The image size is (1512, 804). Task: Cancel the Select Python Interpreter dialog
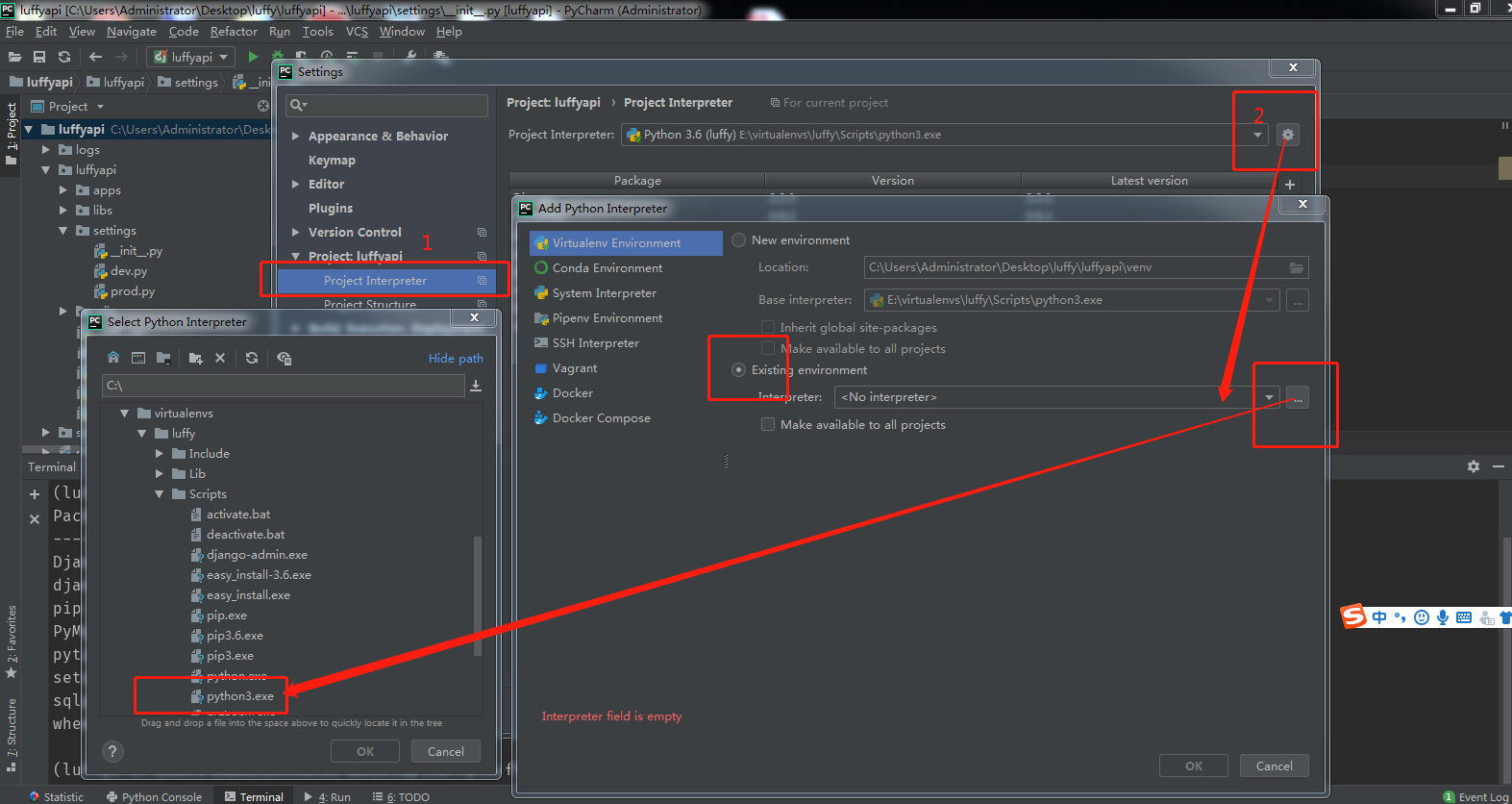446,752
